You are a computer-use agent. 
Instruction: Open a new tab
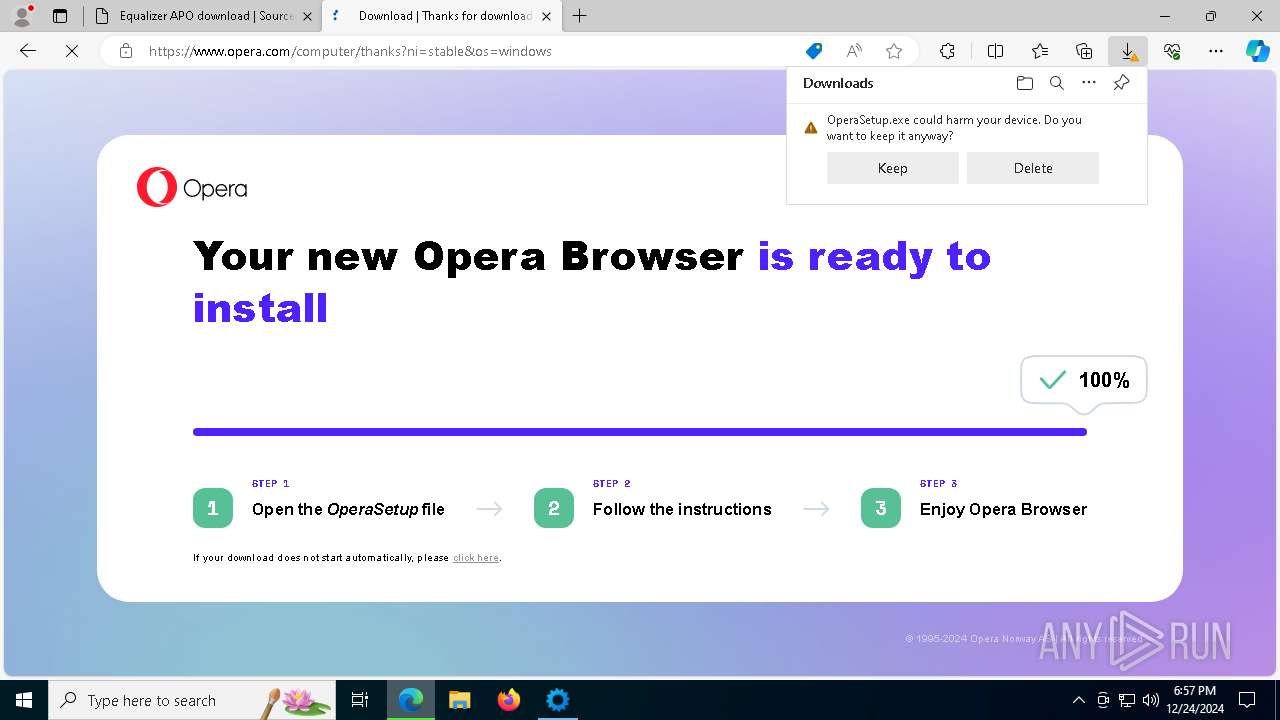click(579, 16)
